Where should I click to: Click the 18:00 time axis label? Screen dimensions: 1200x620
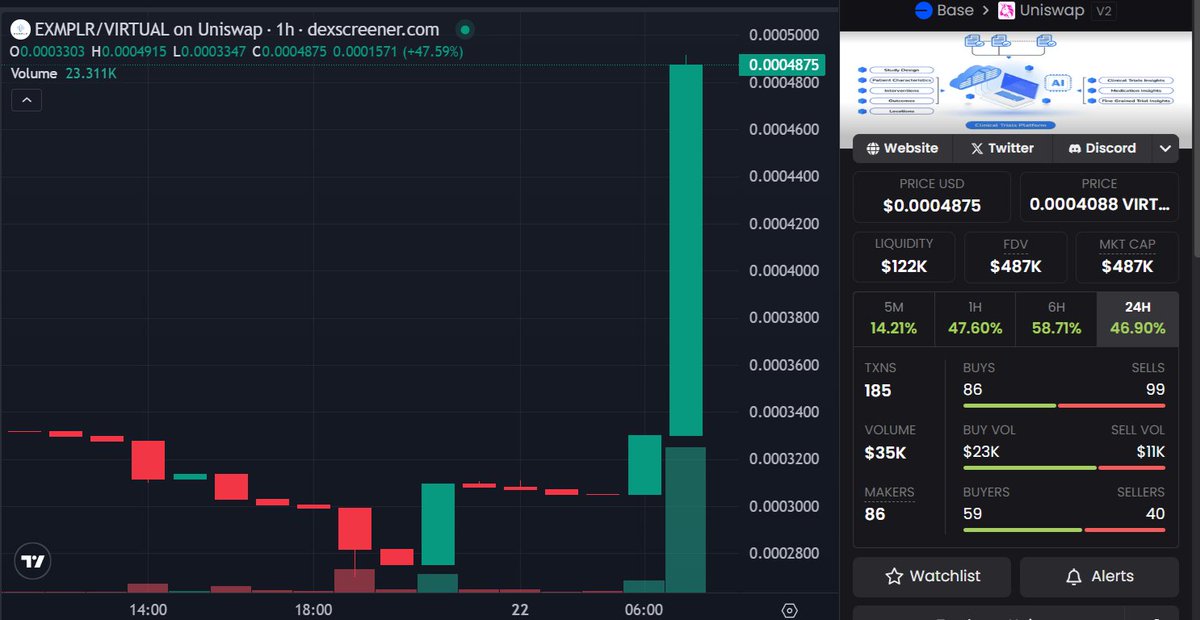point(313,609)
